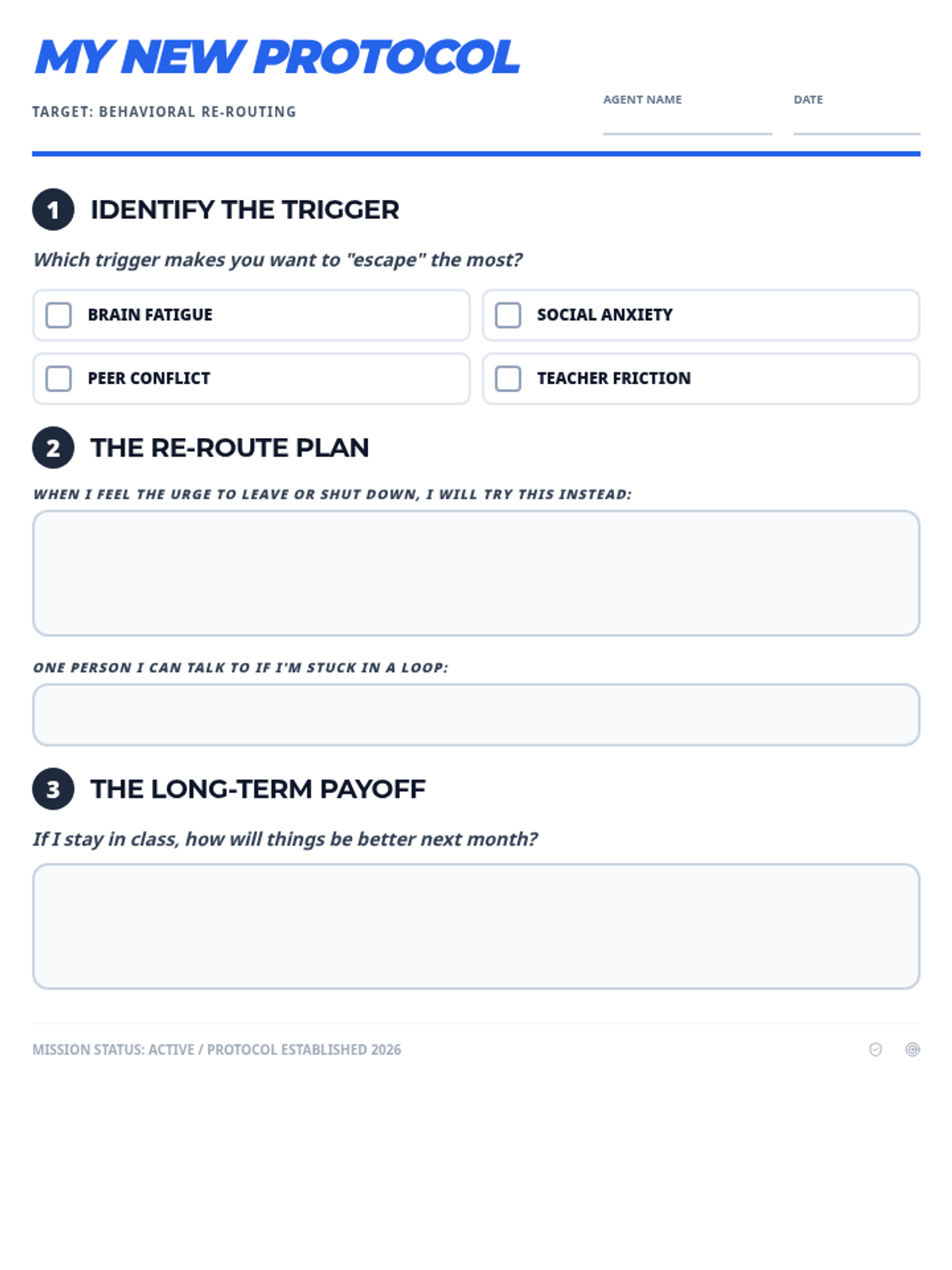Click the Identify the Trigger heading
This screenshot has height=1270, width=952.
244,210
